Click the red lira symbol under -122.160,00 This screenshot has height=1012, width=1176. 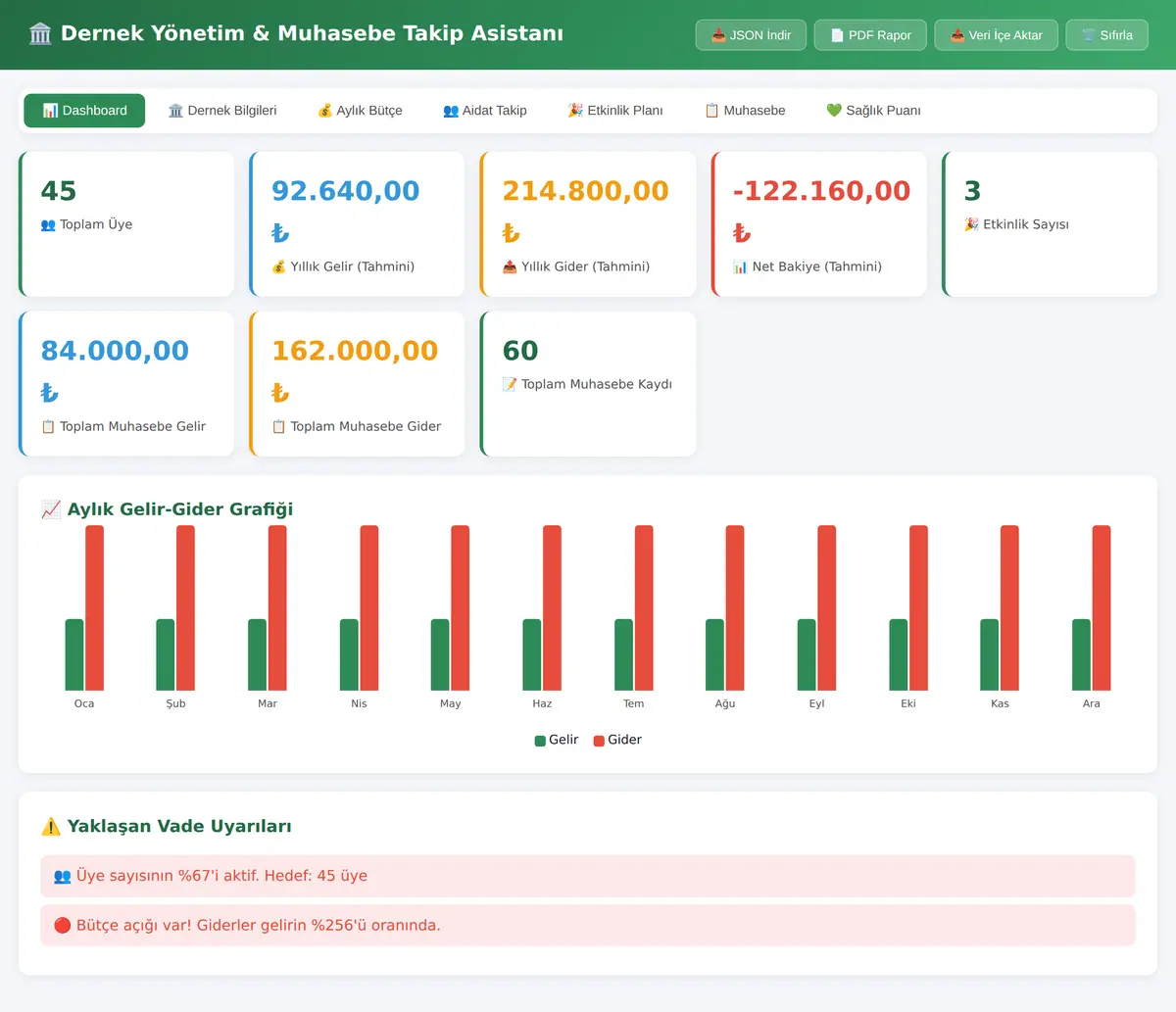742,233
